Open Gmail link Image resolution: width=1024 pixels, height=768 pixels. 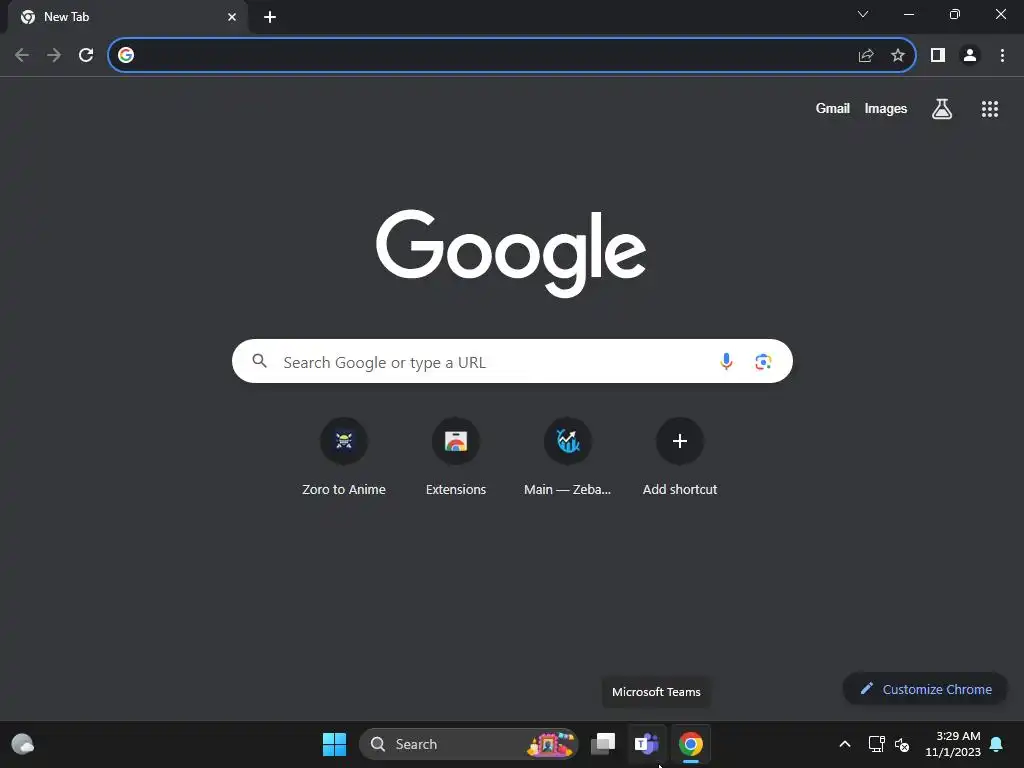click(833, 108)
